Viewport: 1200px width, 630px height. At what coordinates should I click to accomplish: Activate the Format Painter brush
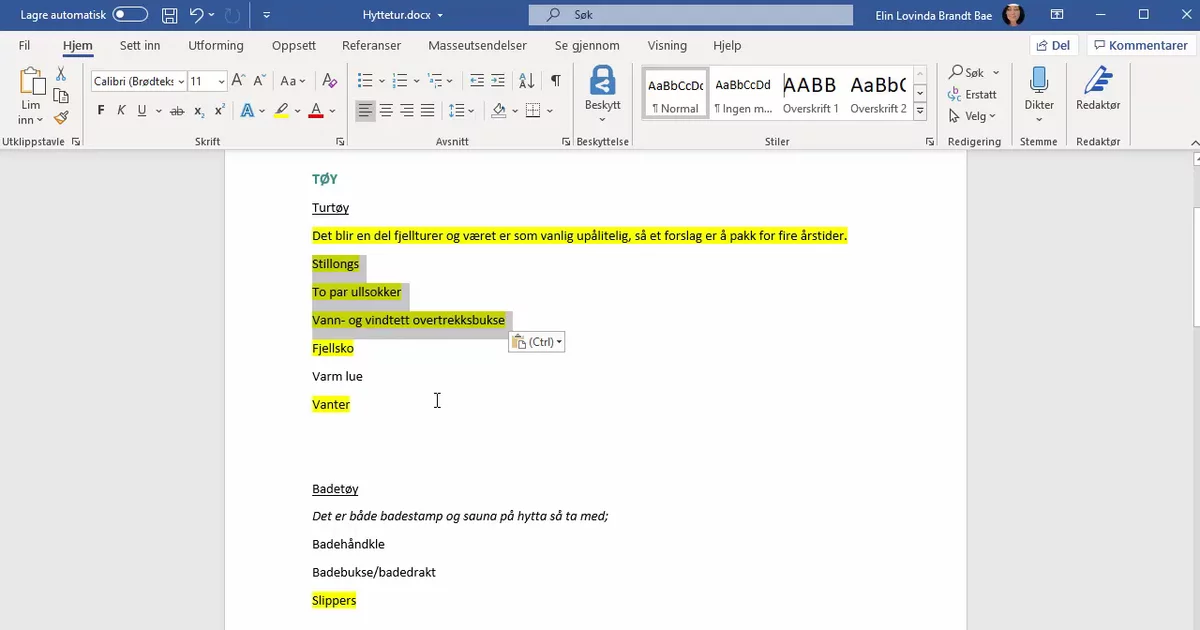(x=61, y=117)
